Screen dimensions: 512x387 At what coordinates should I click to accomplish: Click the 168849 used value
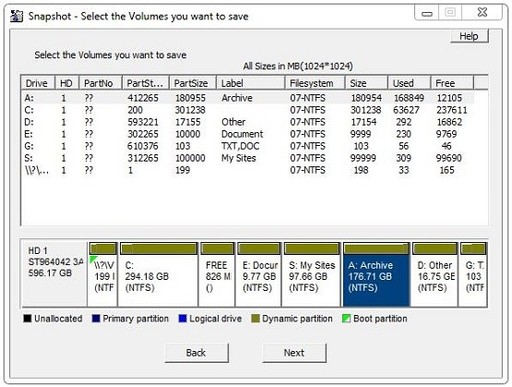coord(409,98)
